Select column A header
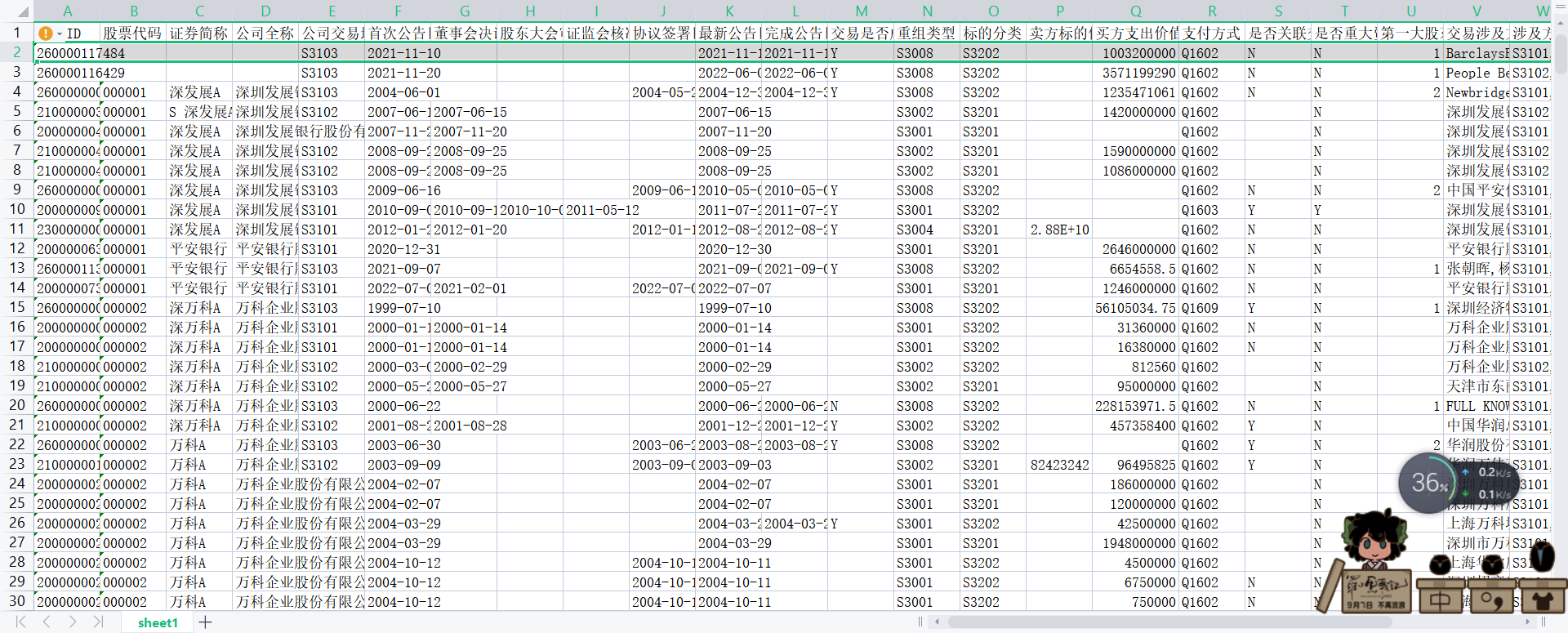The width and height of the screenshot is (1568, 633). click(67, 11)
